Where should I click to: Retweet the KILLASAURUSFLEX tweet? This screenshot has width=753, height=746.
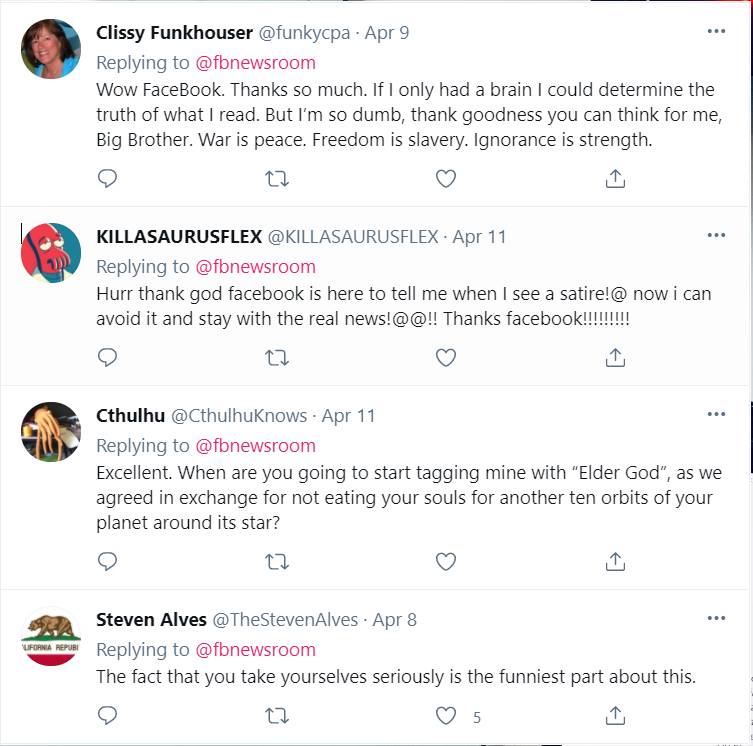tap(277, 357)
